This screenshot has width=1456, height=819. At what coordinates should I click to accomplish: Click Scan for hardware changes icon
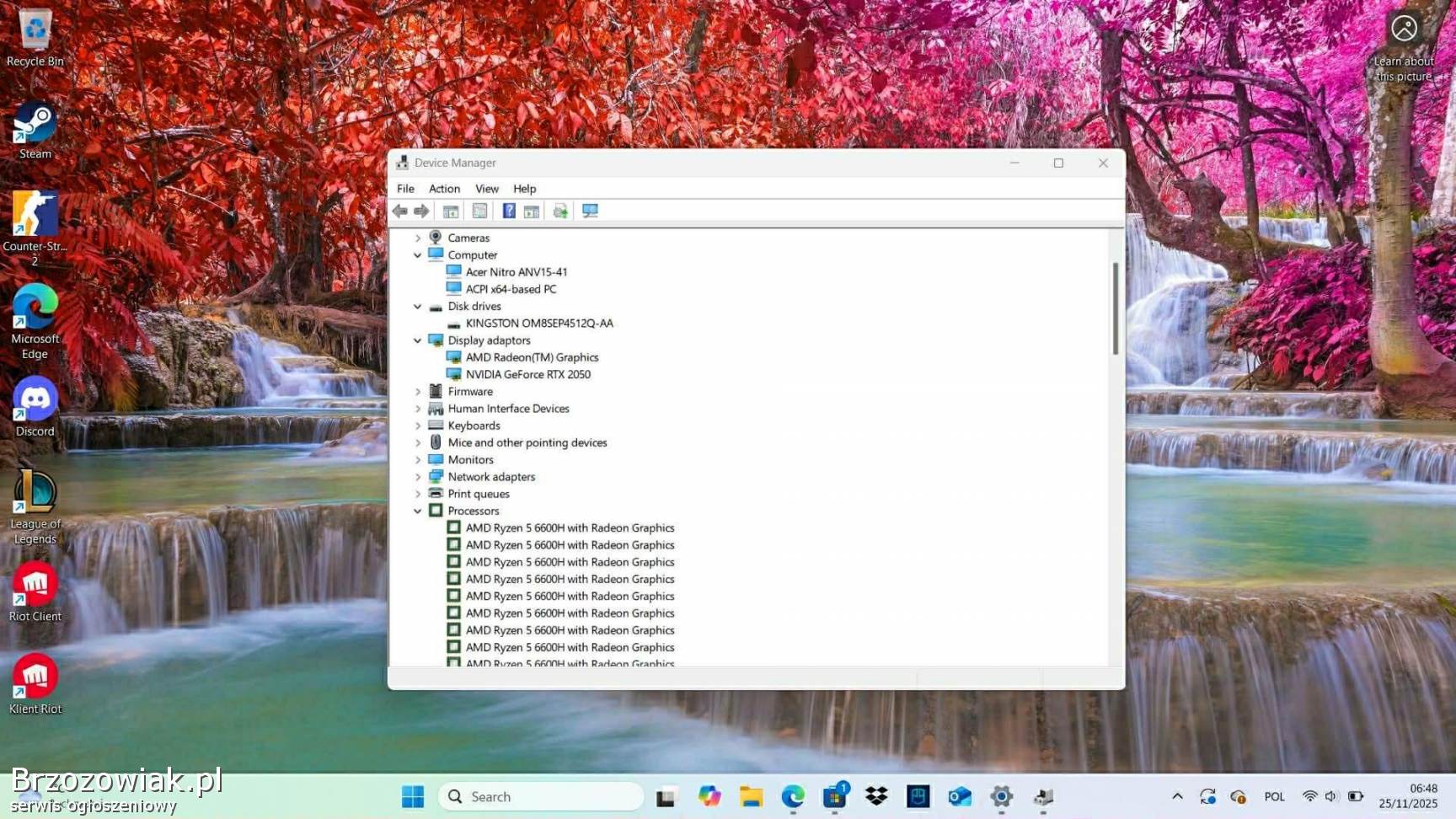pos(590,211)
